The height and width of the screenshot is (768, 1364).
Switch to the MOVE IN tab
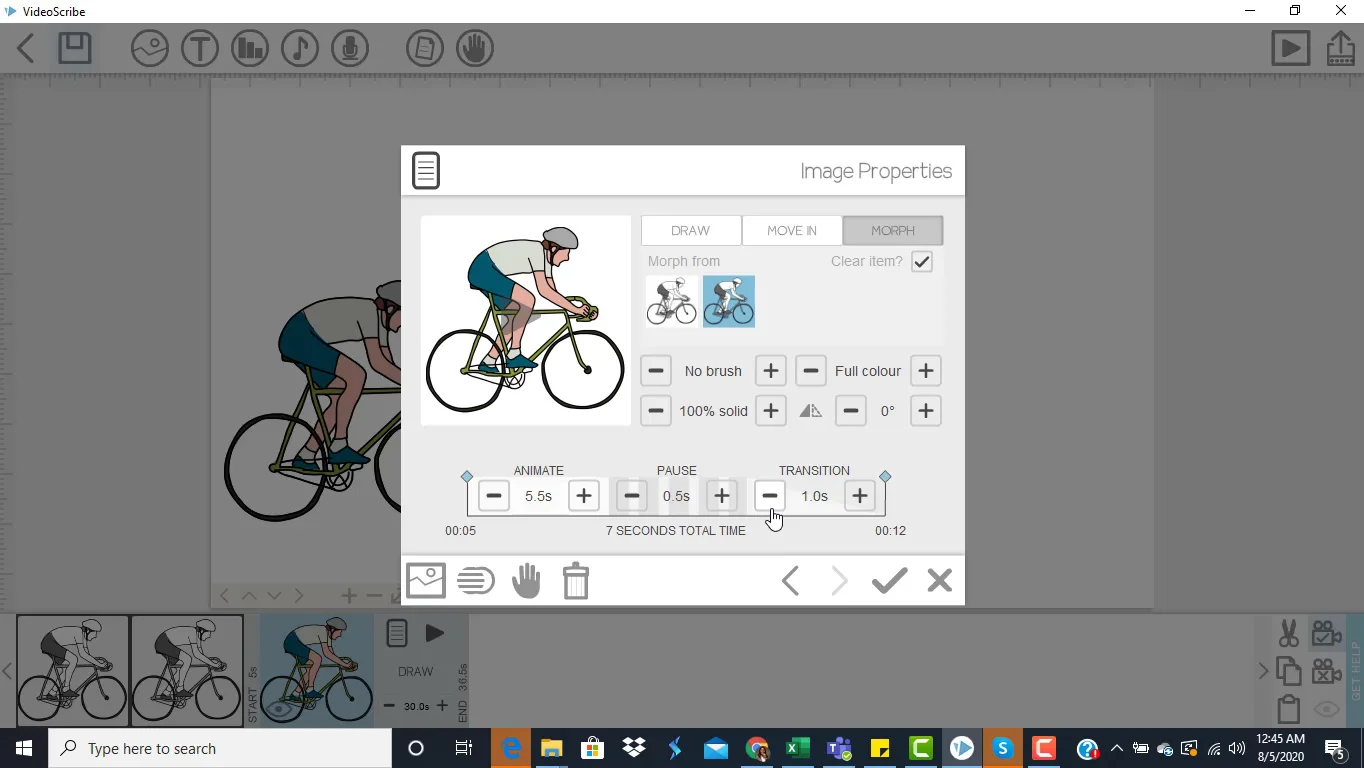pyautogui.click(x=792, y=230)
